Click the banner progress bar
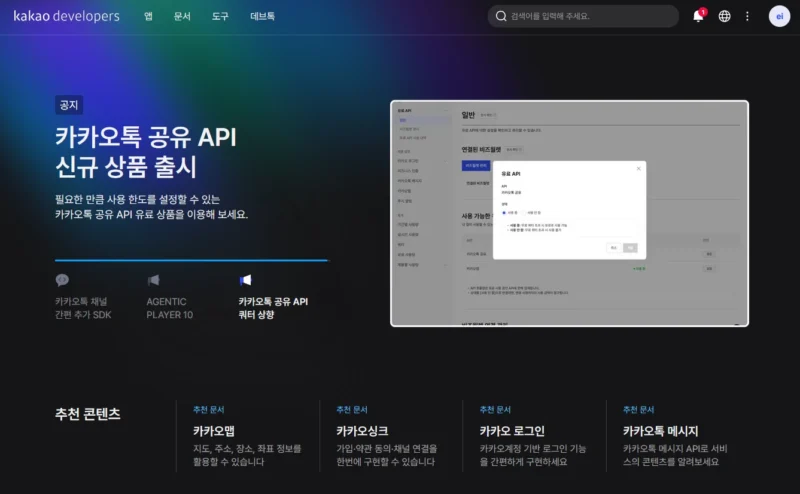 191,260
